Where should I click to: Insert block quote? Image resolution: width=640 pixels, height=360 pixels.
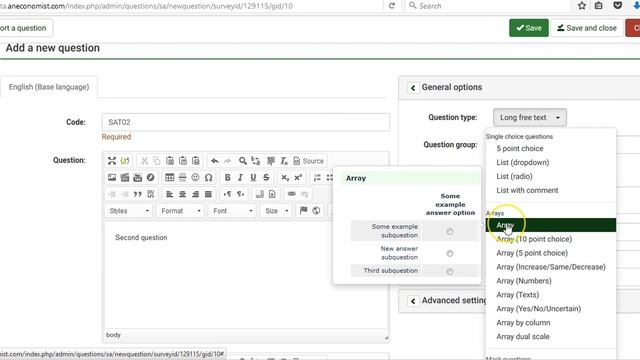[x=138, y=194]
